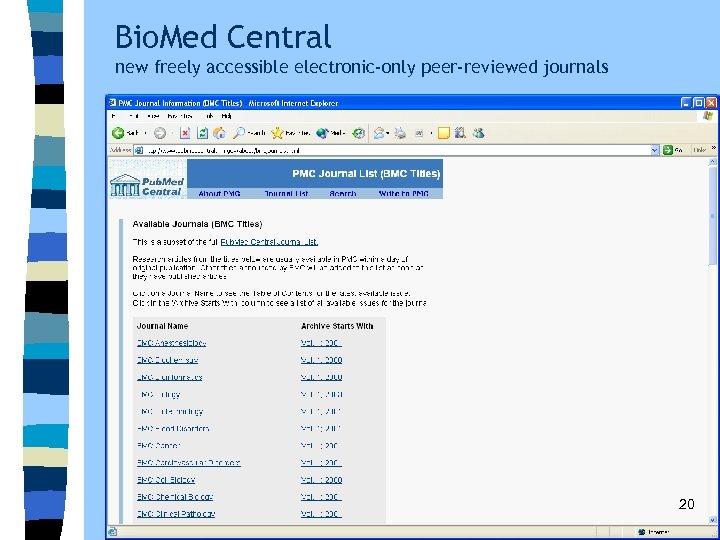This screenshot has height=540, width=720.
Task: Click the page scrollbar down arrow
Action: pos(713,520)
